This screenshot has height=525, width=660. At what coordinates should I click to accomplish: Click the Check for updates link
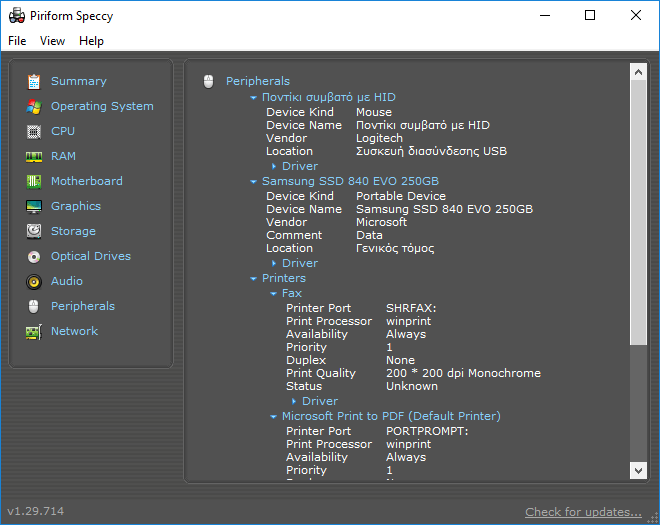583,512
